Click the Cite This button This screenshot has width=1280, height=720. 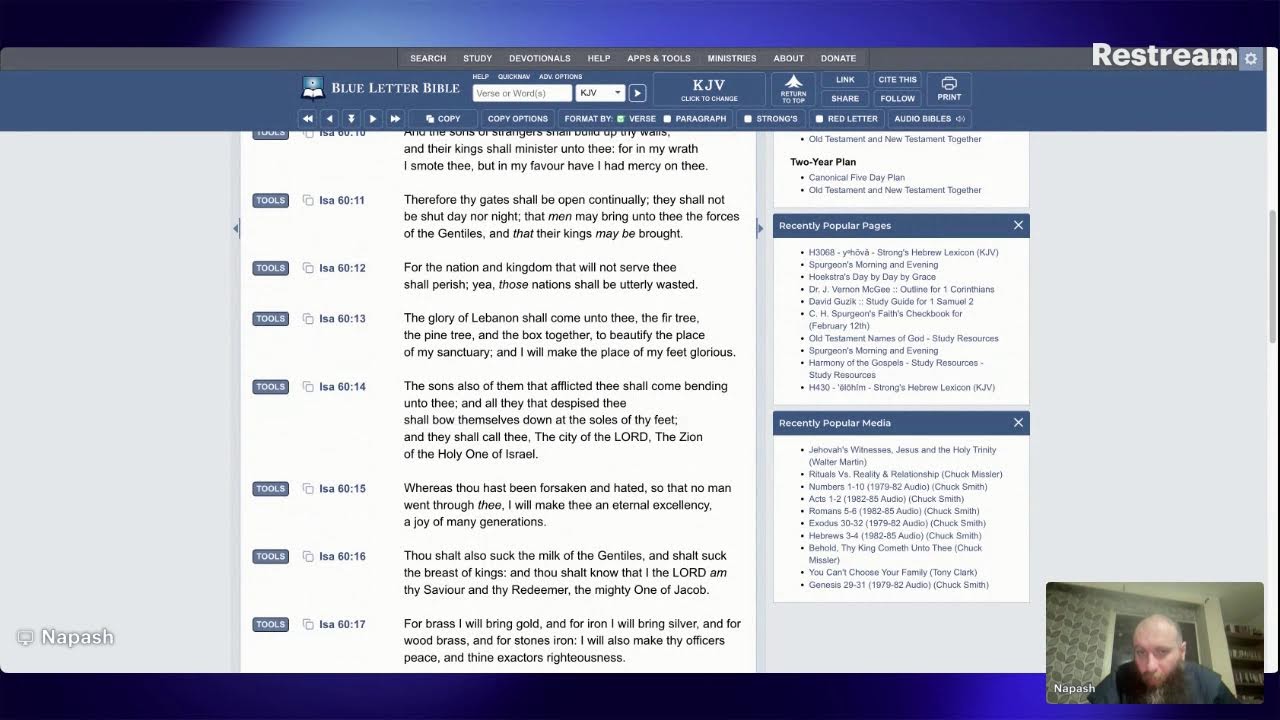[897, 80]
